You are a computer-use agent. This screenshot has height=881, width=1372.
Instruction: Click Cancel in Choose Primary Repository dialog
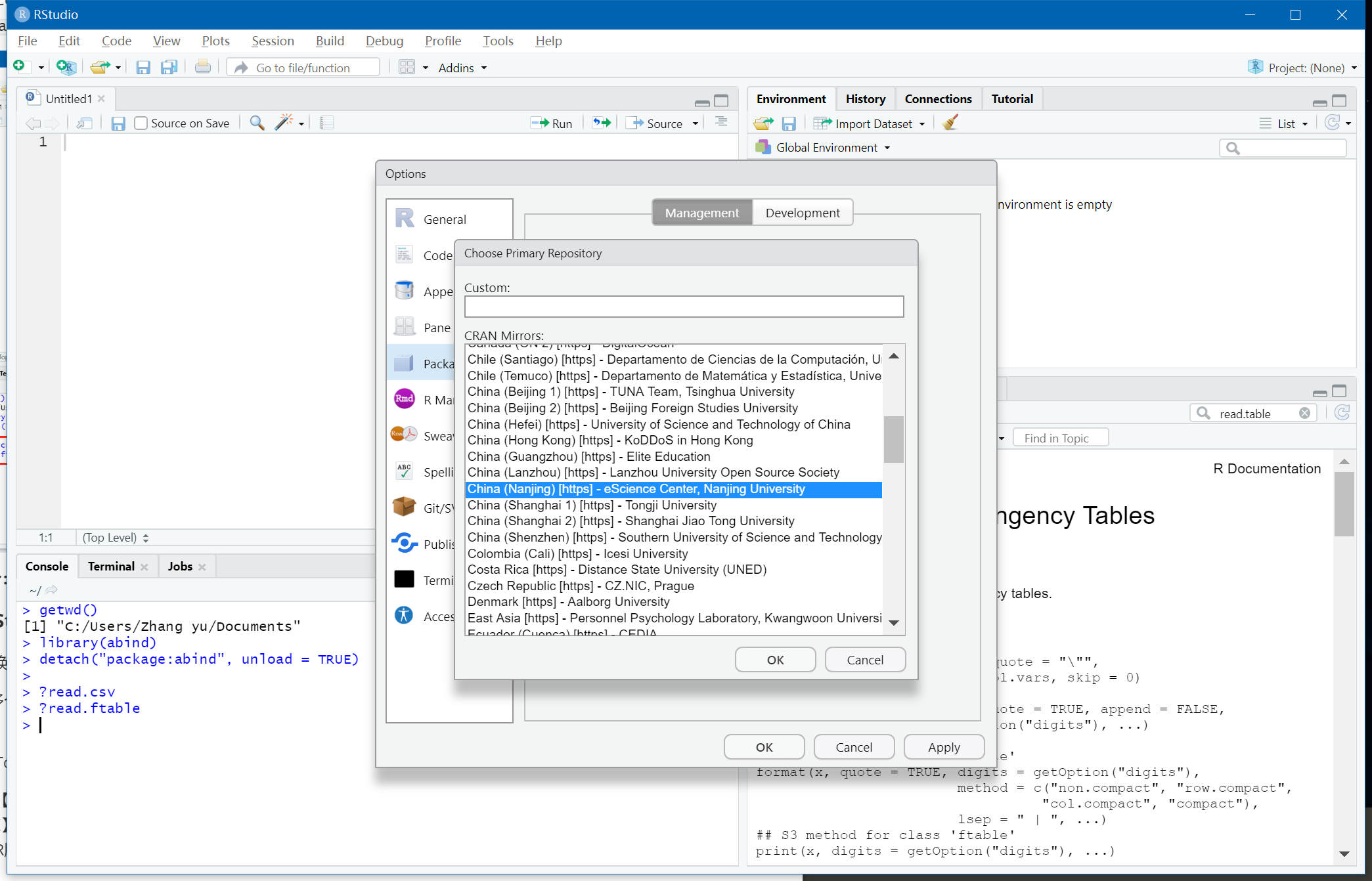point(865,659)
